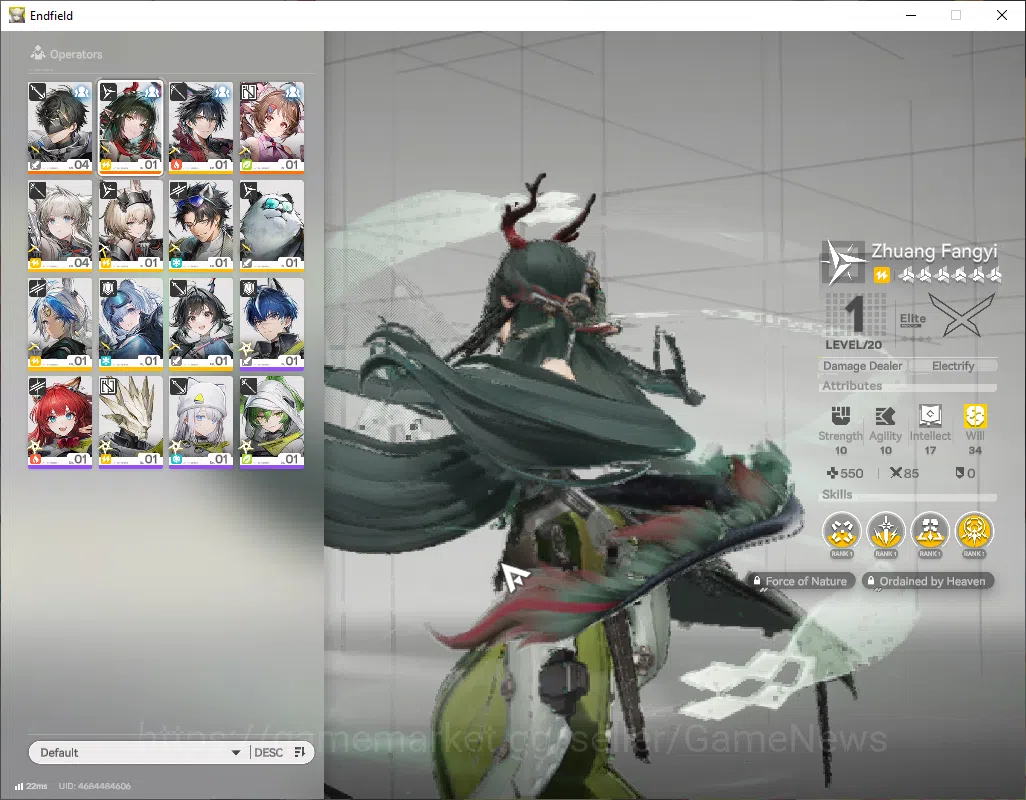Select the man with blue sunglasses on head
The height and width of the screenshot is (800, 1026).
tap(201, 225)
